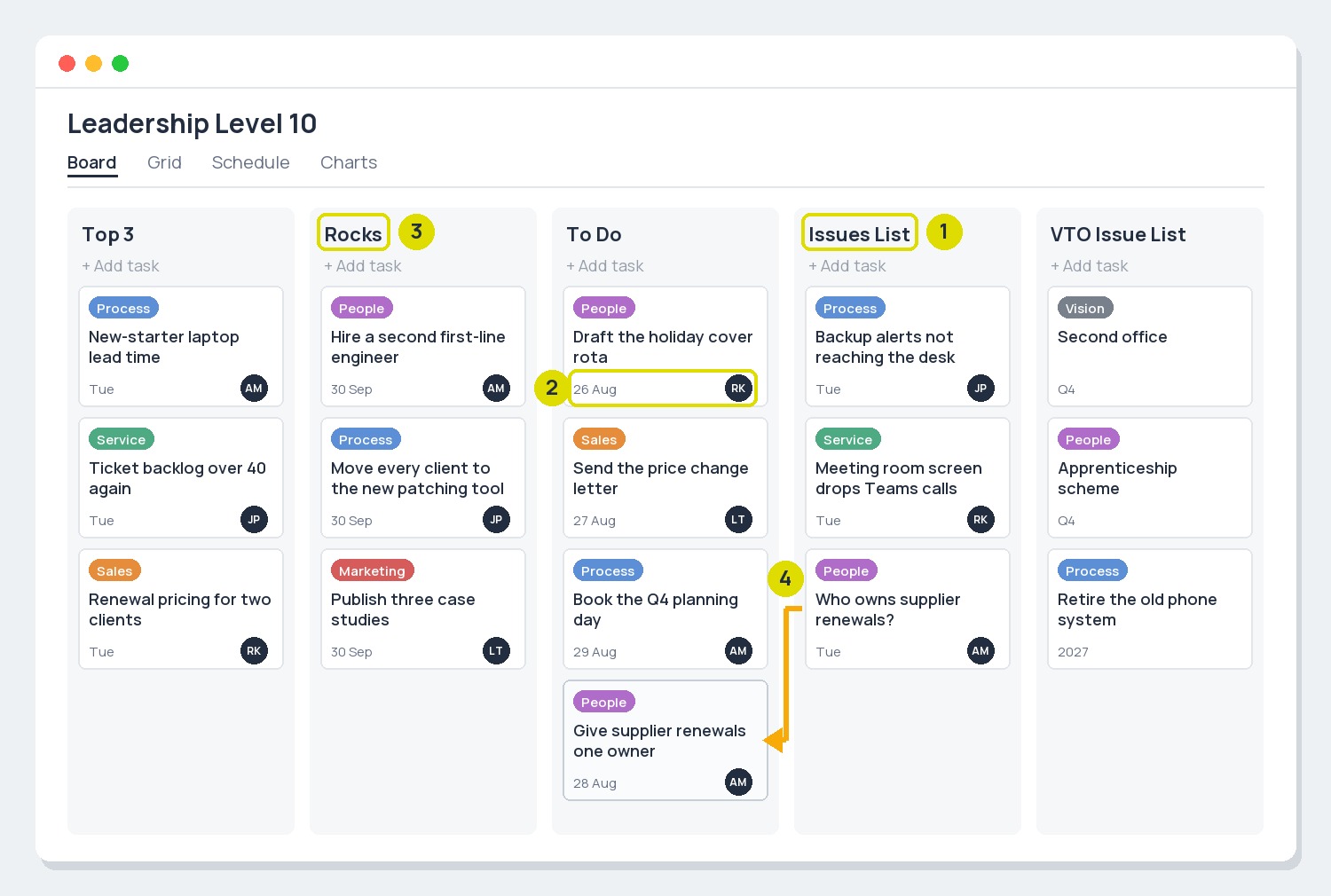Click AM avatar on Who owns supplier renewals

tap(981, 650)
